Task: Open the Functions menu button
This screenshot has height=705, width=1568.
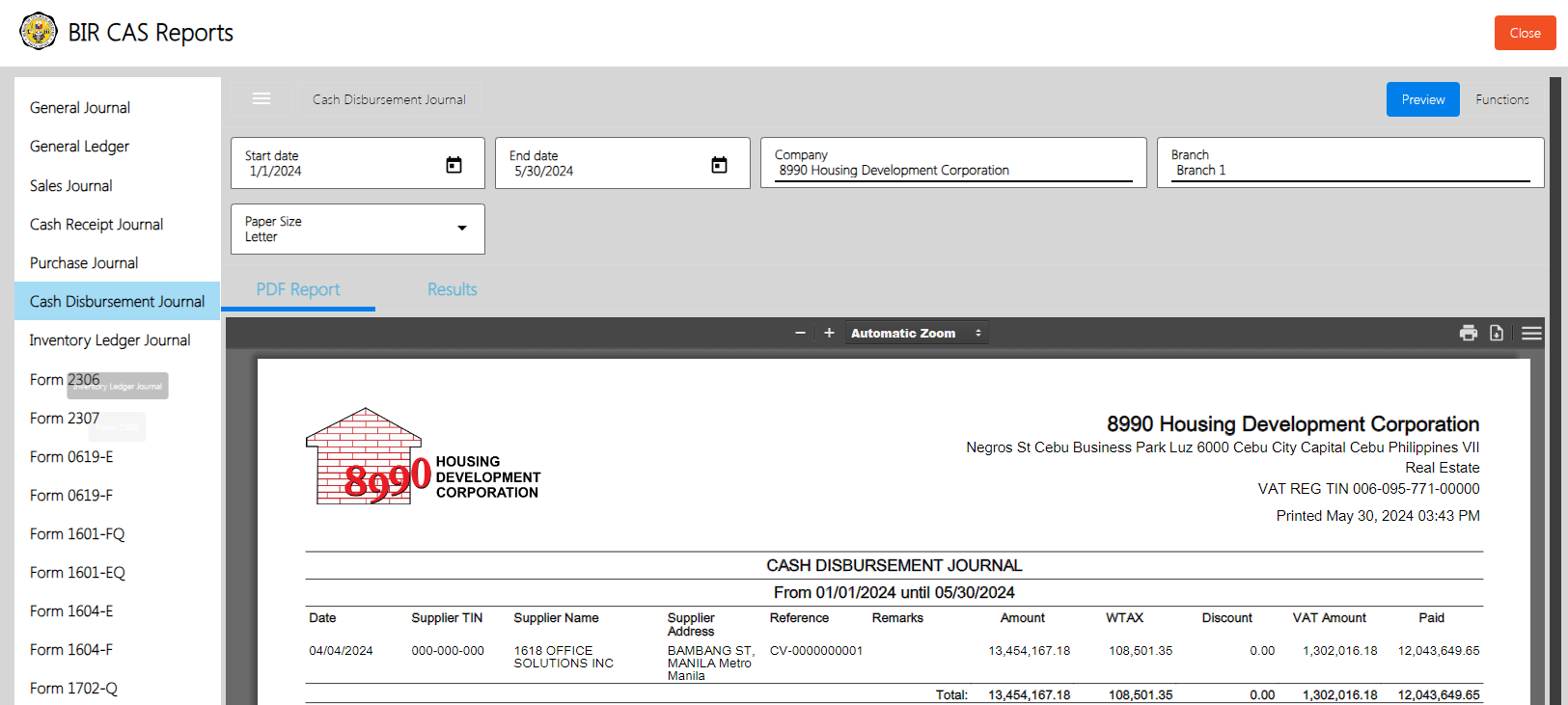Action: [1502, 99]
